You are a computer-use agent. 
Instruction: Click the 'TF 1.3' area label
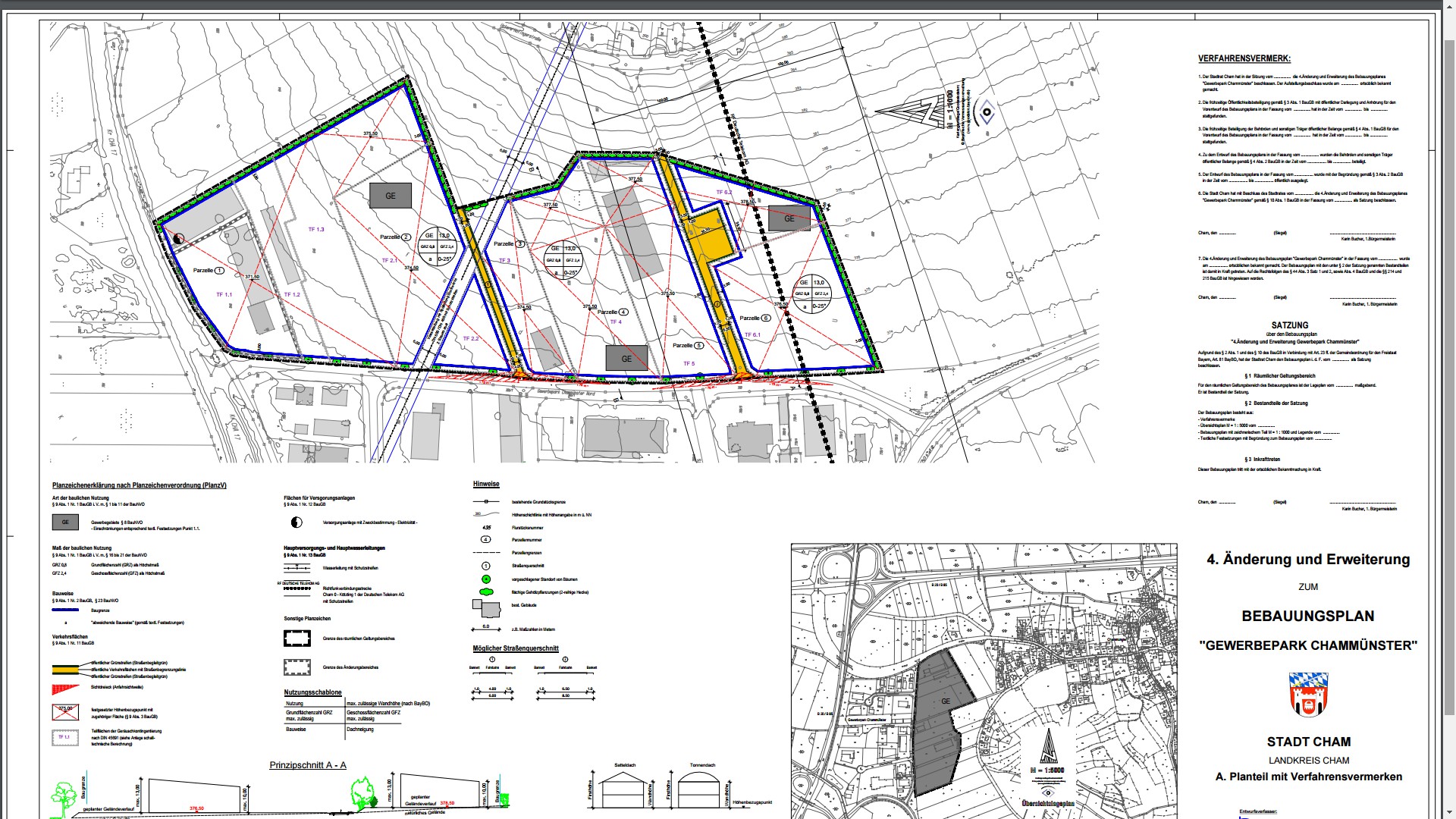click(x=316, y=230)
